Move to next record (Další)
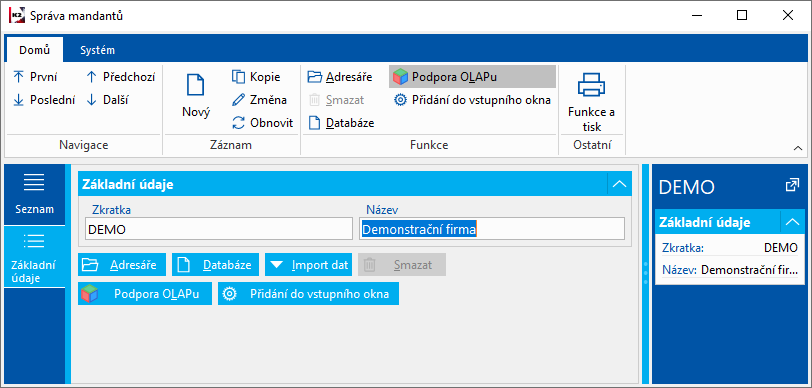 [108, 100]
